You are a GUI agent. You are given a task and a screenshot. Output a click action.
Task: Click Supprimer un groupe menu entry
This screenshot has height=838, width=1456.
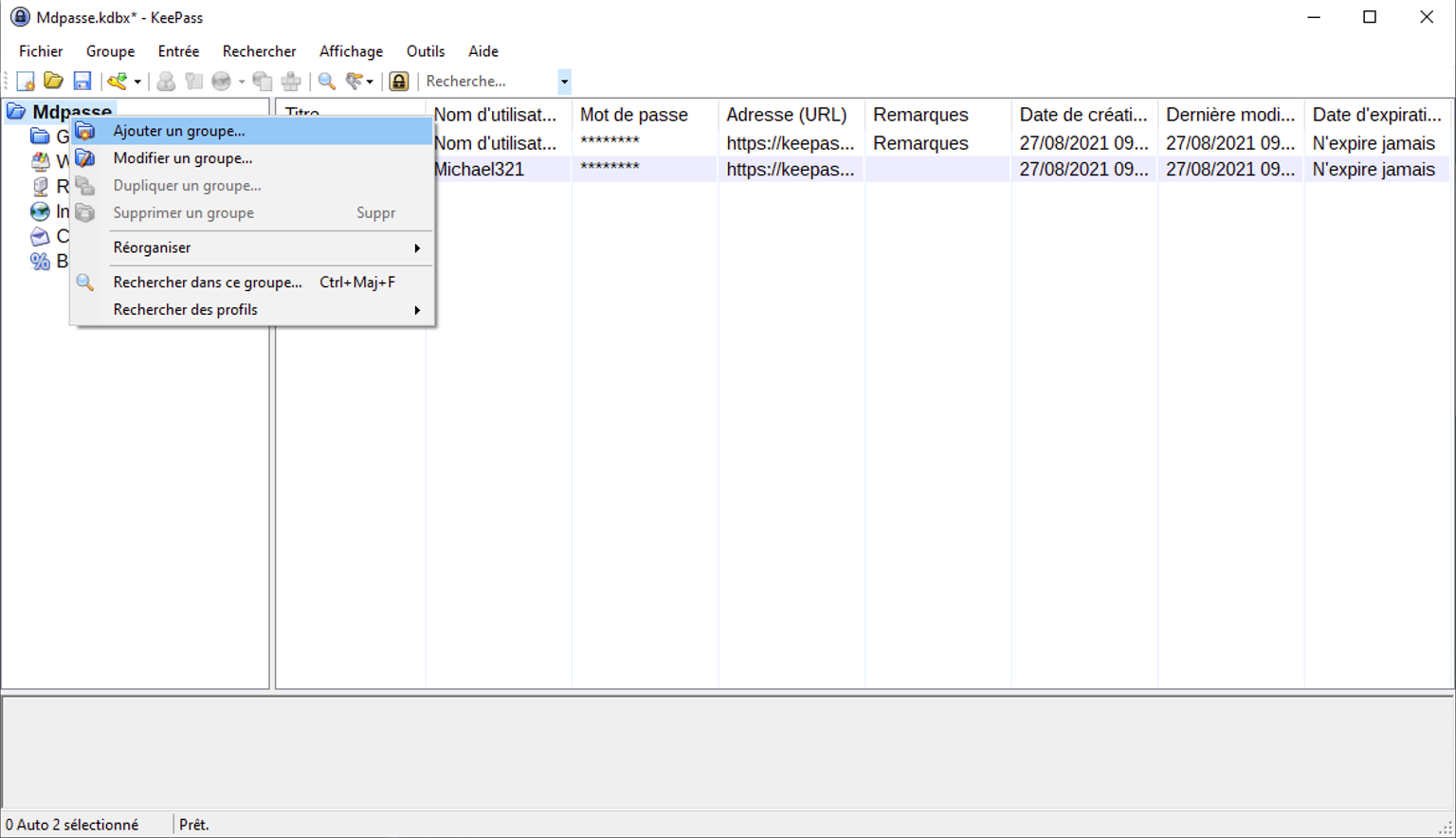click(252, 213)
